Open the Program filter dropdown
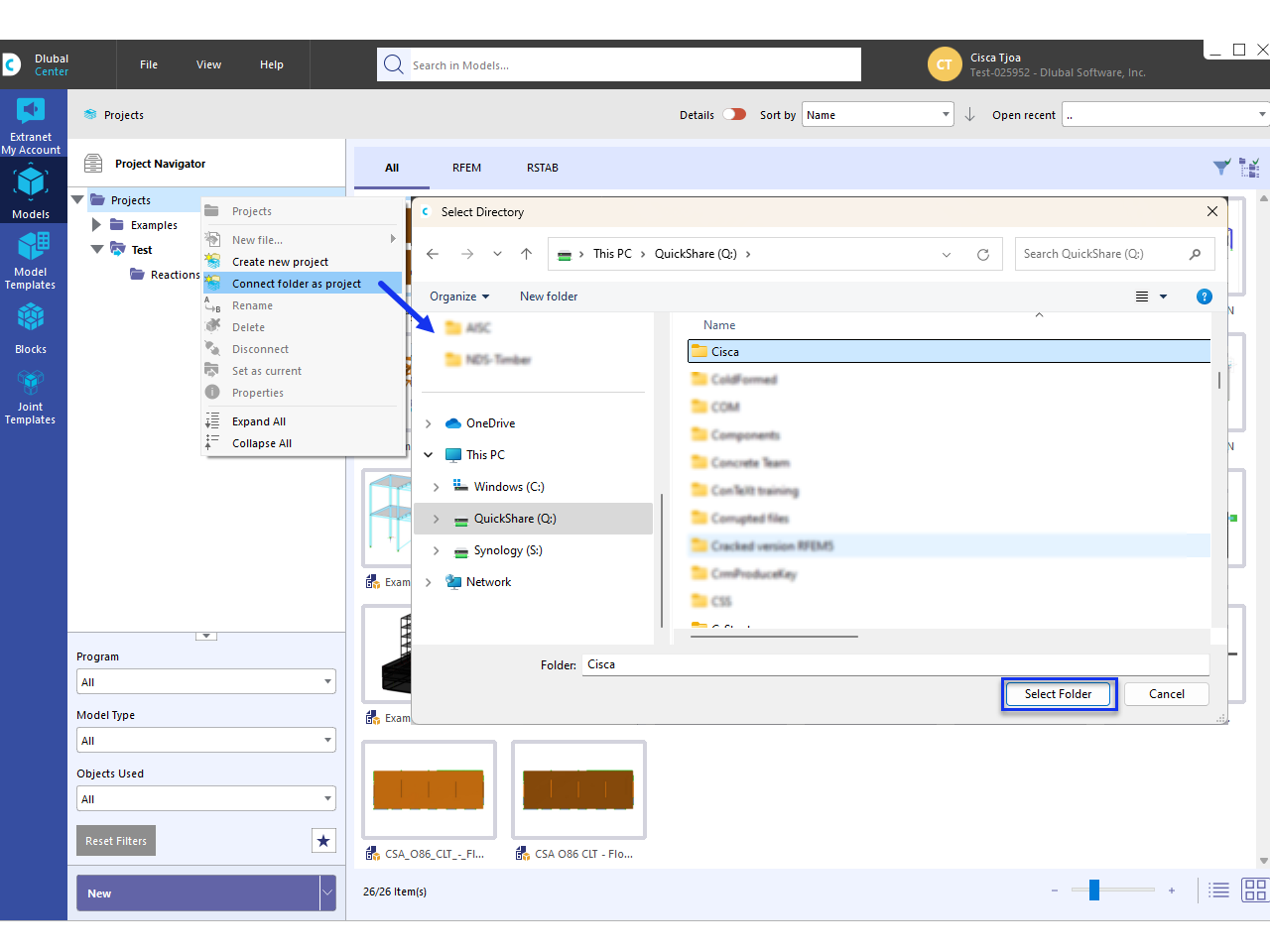This screenshot has width=1270, height=952. pos(205,681)
